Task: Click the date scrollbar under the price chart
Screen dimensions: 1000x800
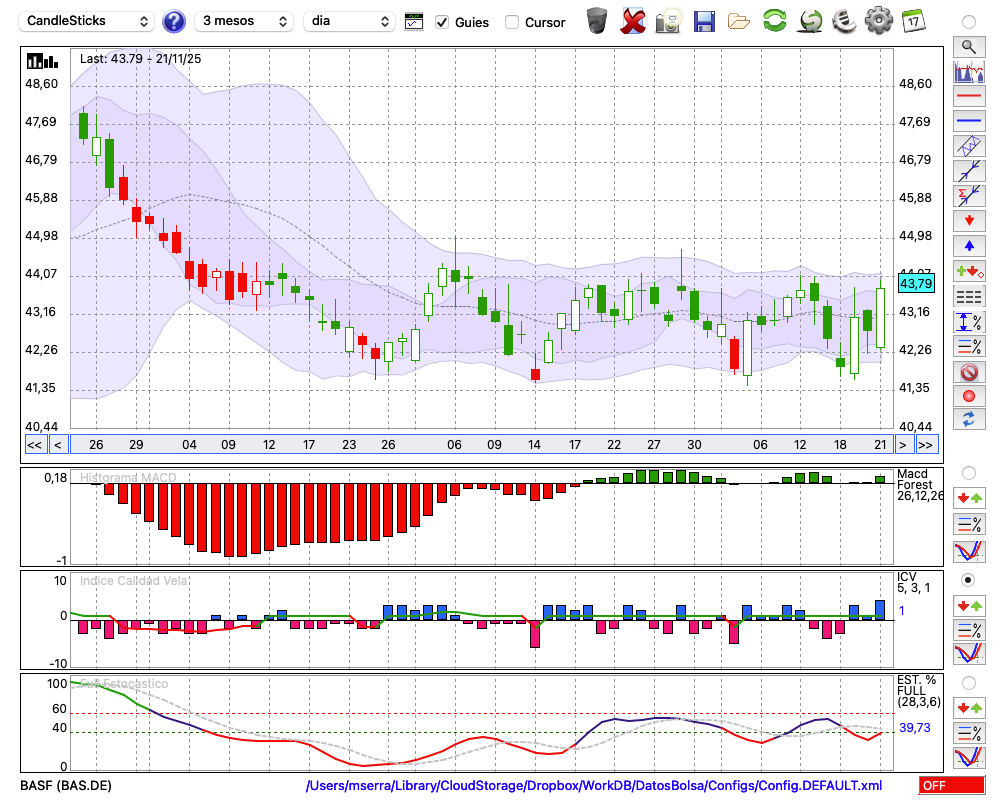Action: click(x=480, y=445)
